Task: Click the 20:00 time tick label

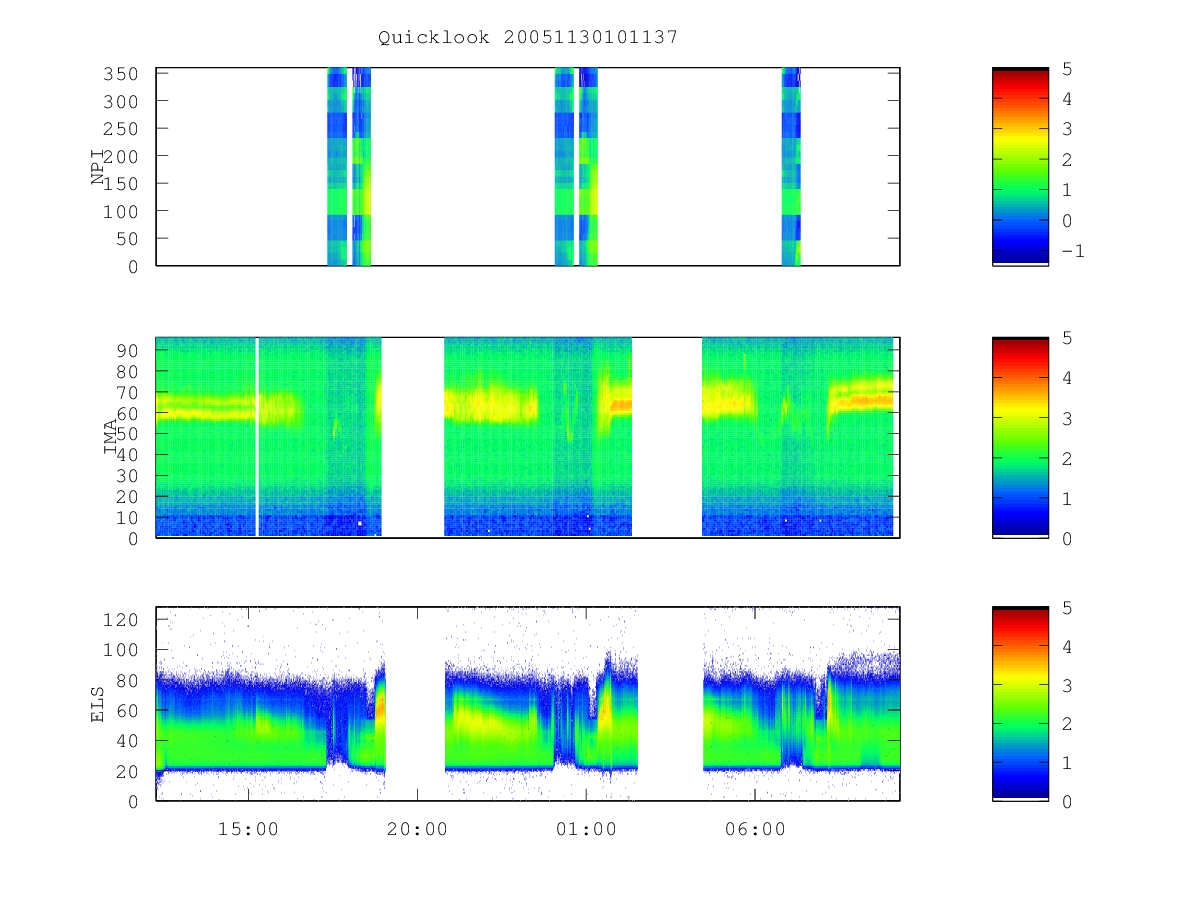Action: (x=417, y=829)
